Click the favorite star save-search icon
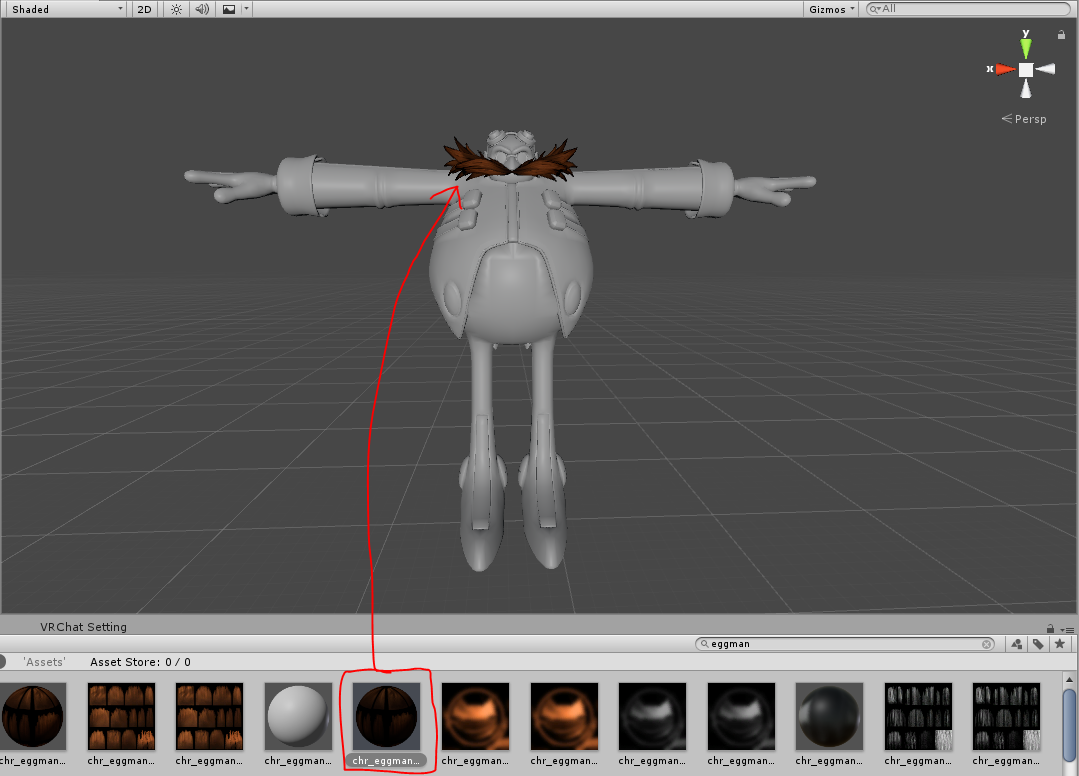The width and height of the screenshot is (1079, 776). tap(1060, 644)
